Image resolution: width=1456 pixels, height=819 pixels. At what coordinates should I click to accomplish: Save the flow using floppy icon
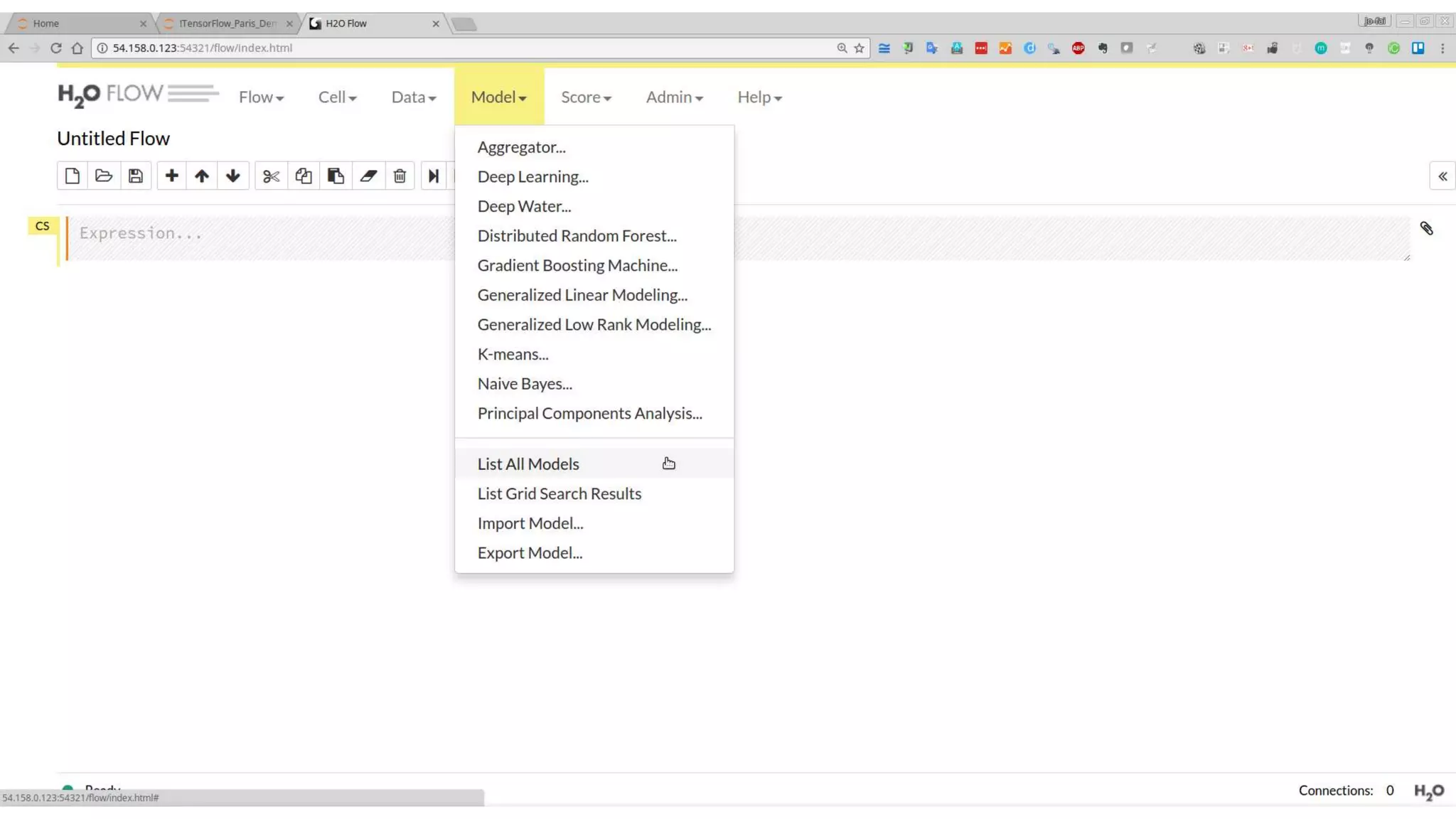[x=136, y=176]
